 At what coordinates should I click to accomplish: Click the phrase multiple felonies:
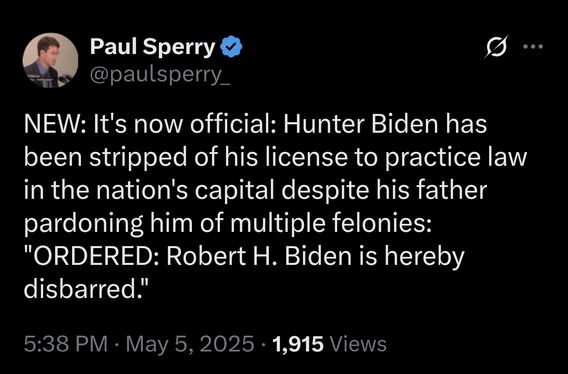click(331, 224)
